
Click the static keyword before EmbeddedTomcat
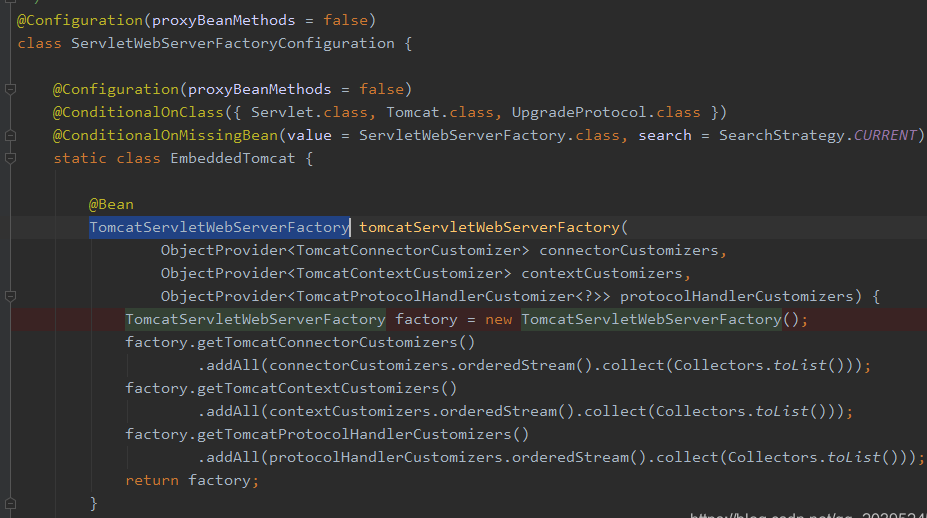click(80, 158)
